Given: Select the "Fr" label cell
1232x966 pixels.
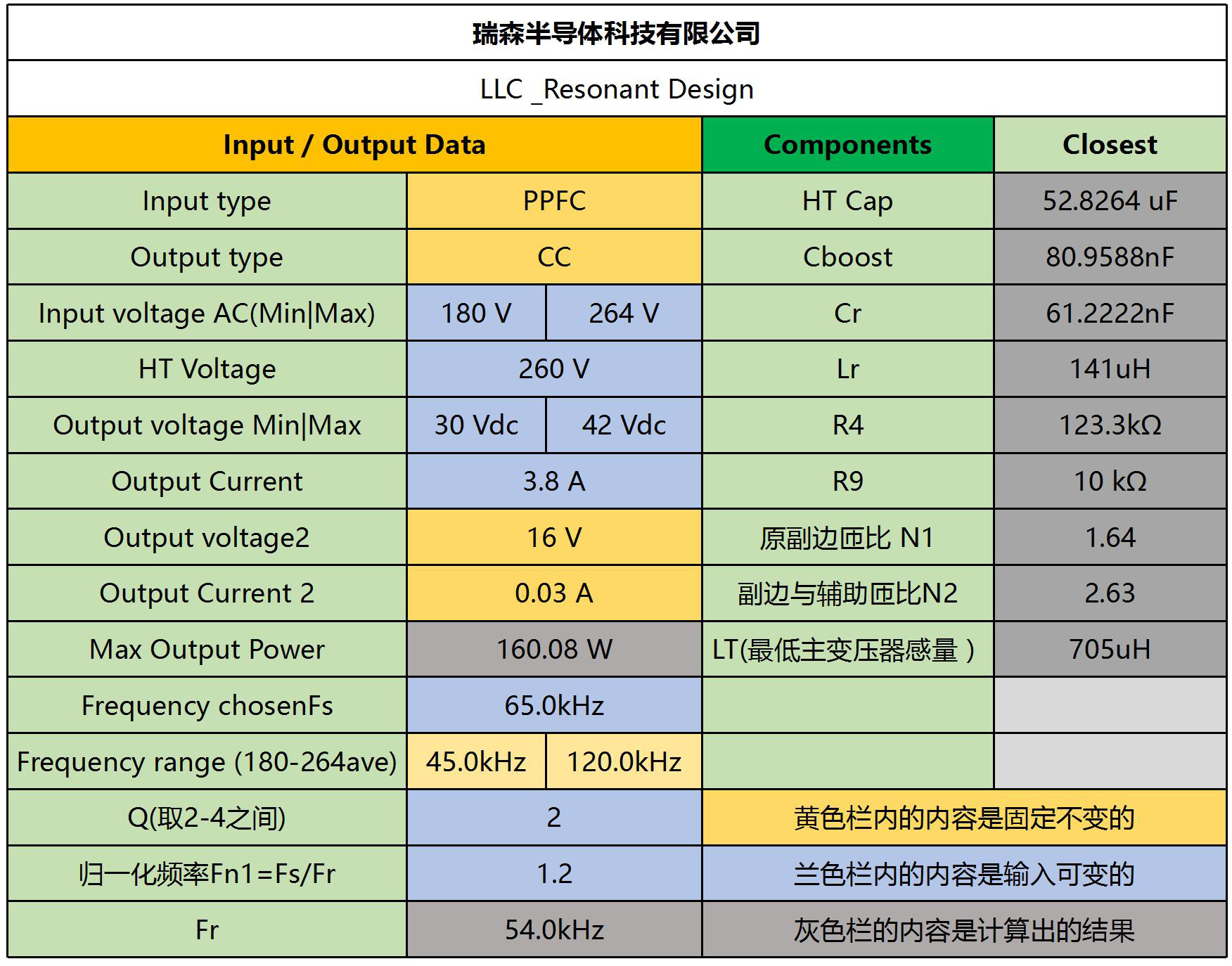Looking at the screenshot, I should pyautogui.click(x=207, y=930).
